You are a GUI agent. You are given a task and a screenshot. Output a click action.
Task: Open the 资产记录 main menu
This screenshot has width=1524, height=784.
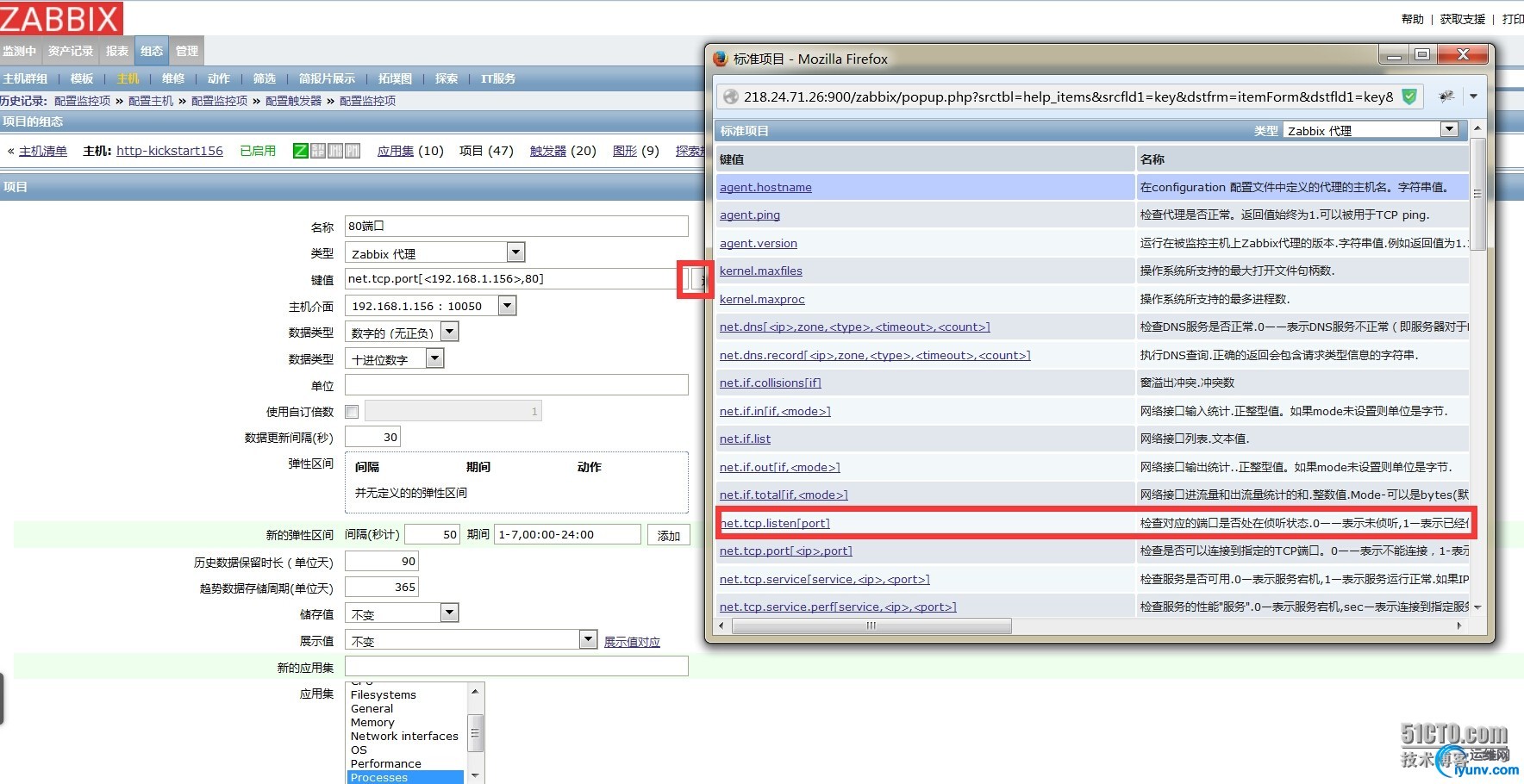71,51
